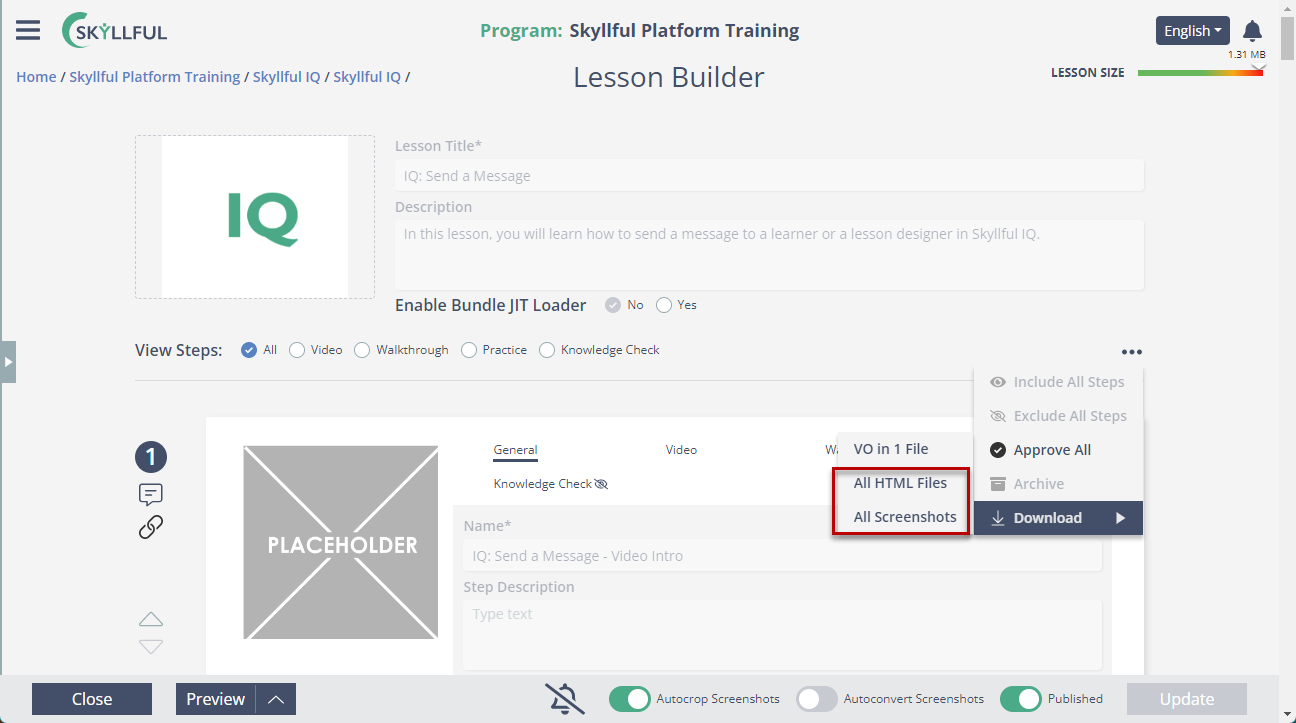Switch to the General tab
The image size is (1296, 723).
tap(516, 450)
